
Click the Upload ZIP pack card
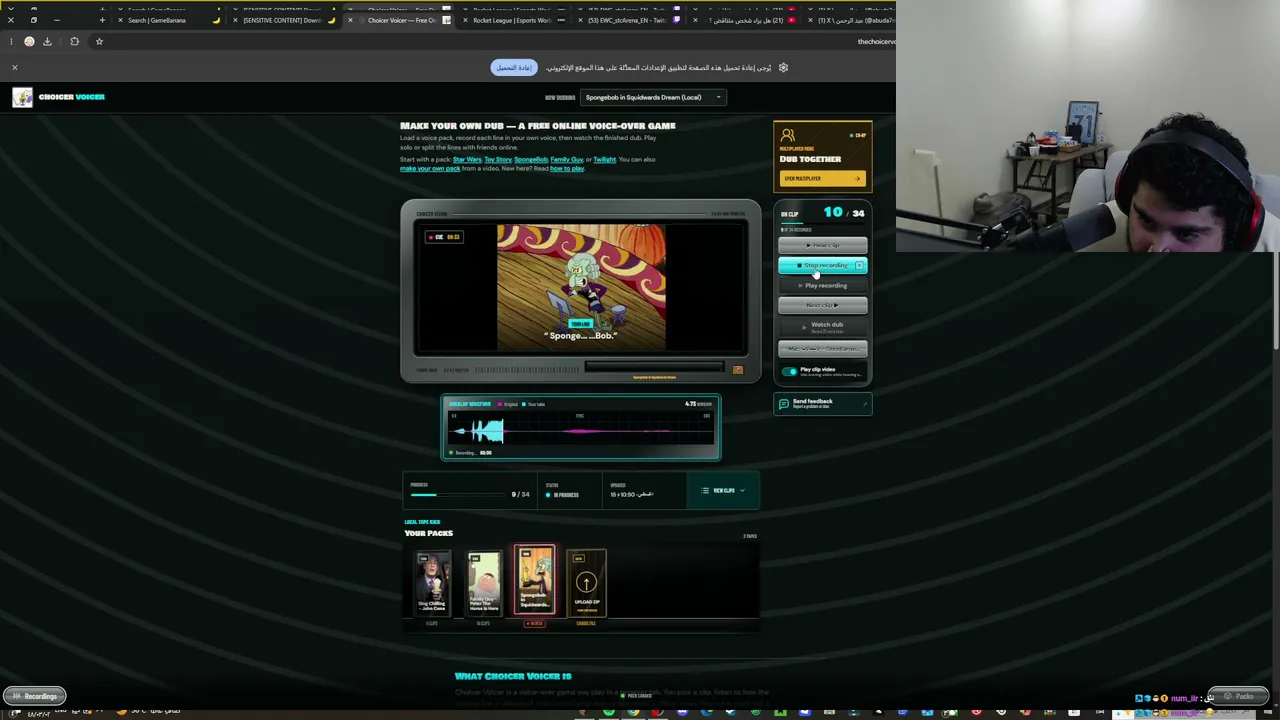(x=586, y=582)
